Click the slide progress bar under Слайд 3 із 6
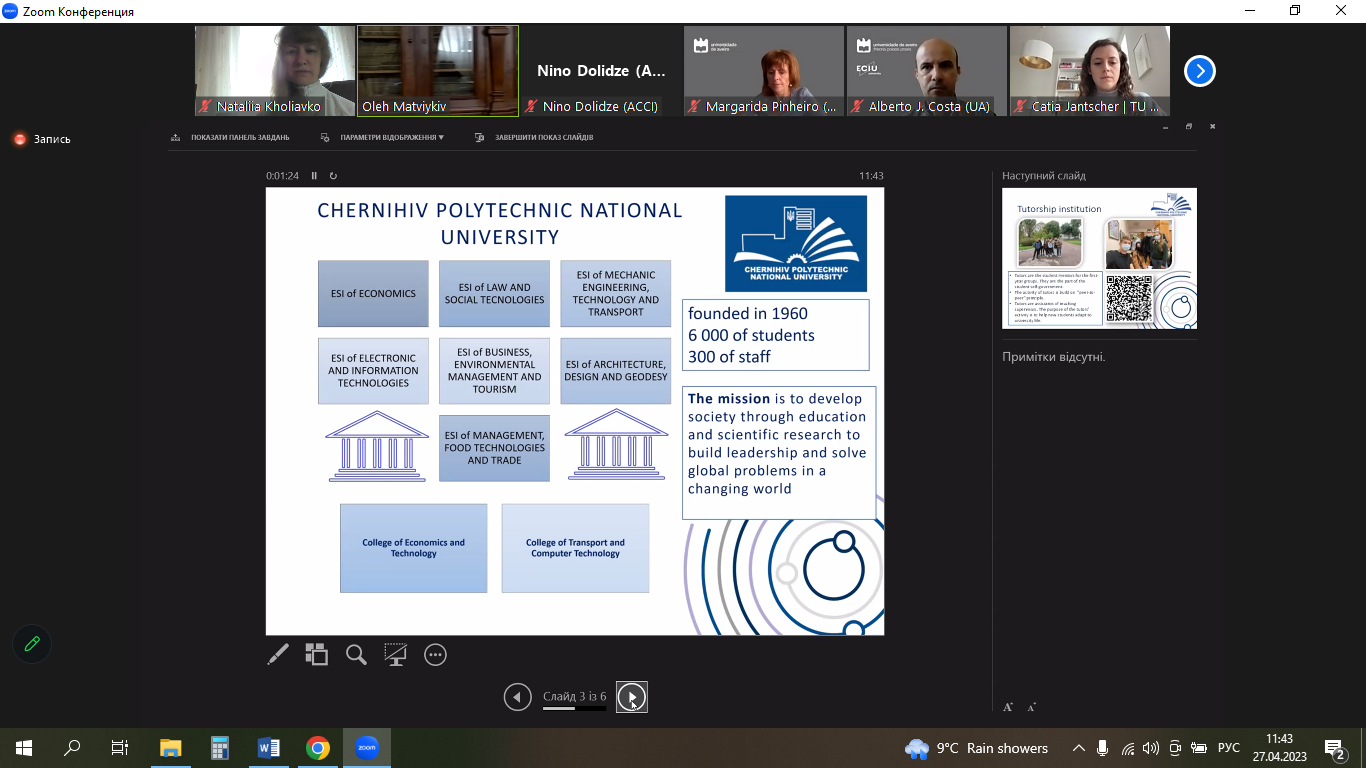 pyautogui.click(x=574, y=709)
